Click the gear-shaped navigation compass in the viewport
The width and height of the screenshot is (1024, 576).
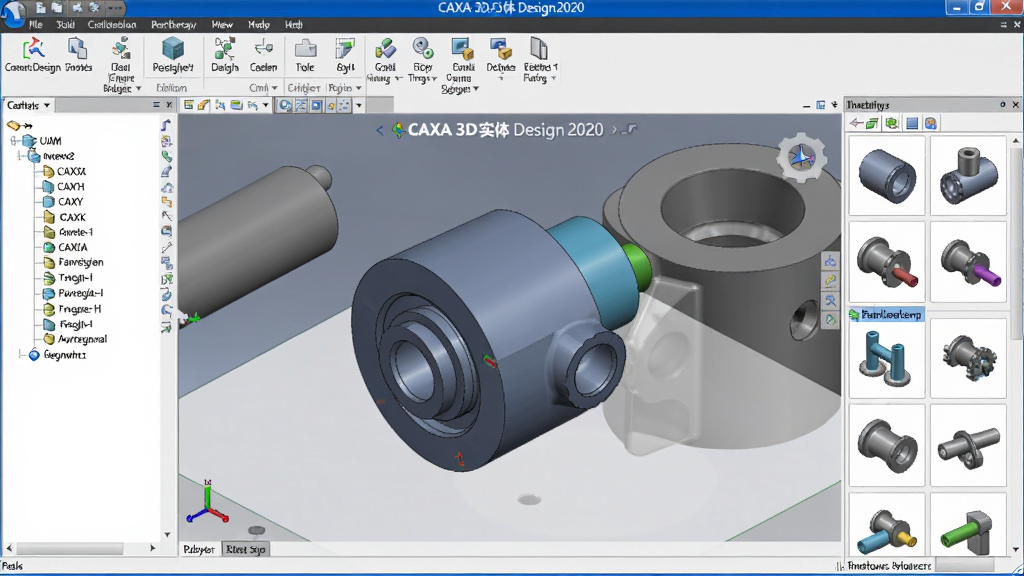pos(801,157)
